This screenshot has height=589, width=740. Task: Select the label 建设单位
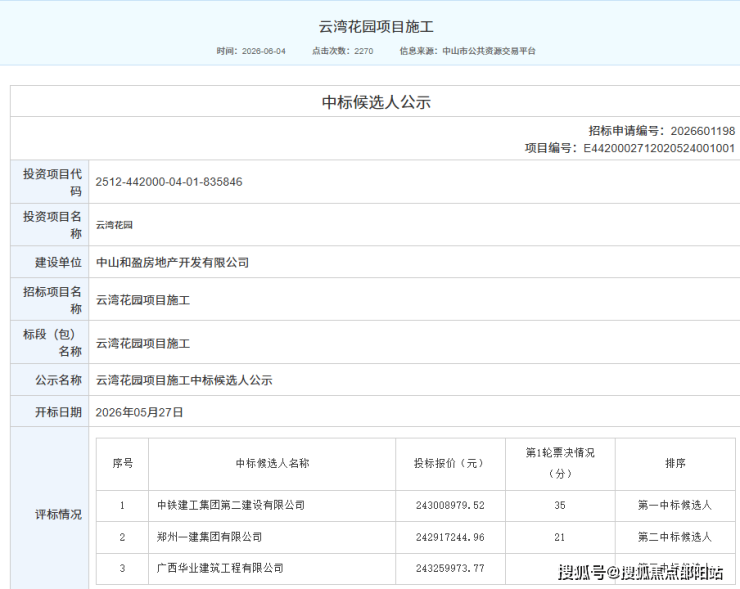pyautogui.click(x=59, y=262)
